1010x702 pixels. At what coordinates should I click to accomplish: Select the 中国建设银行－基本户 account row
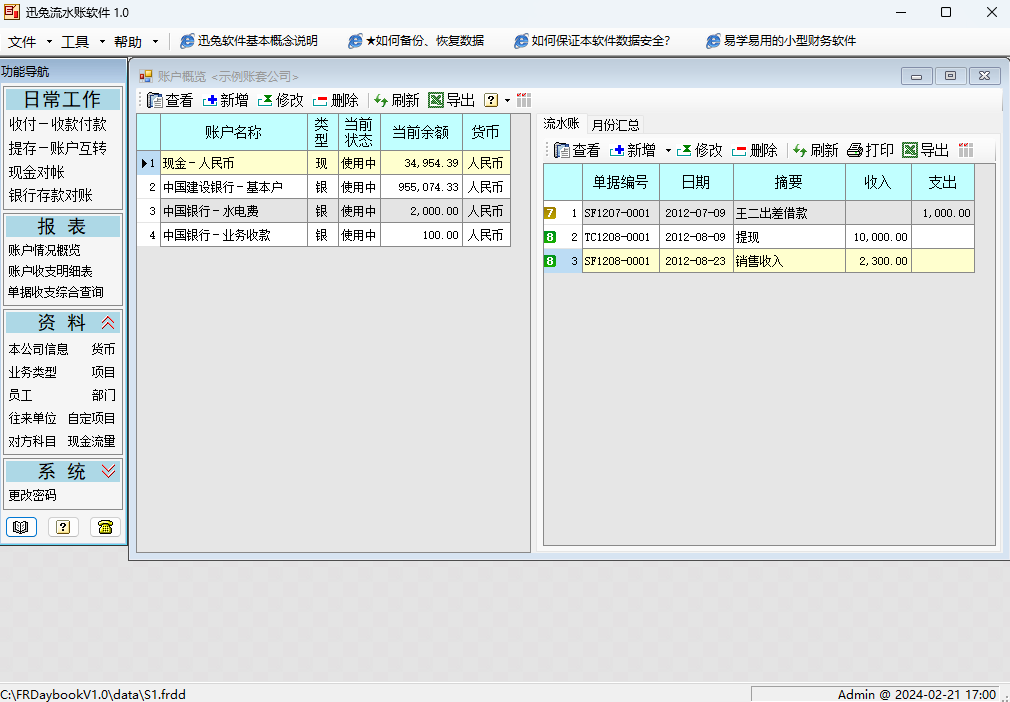click(x=222, y=187)
